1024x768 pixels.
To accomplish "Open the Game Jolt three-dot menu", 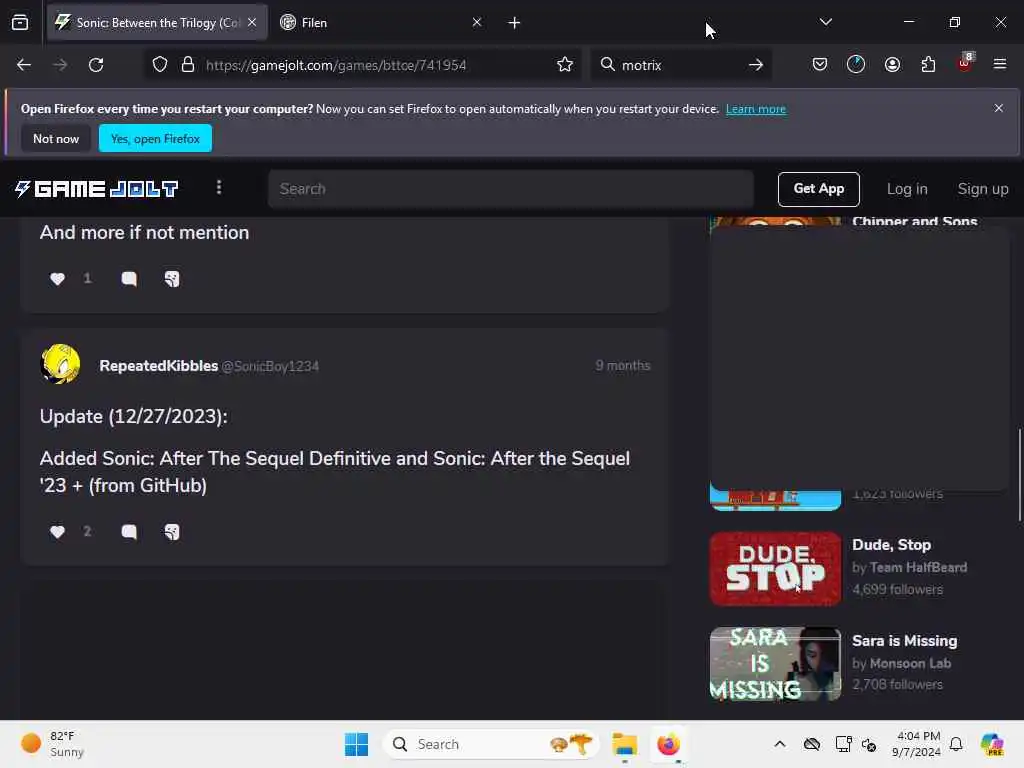I will (219, 188).
